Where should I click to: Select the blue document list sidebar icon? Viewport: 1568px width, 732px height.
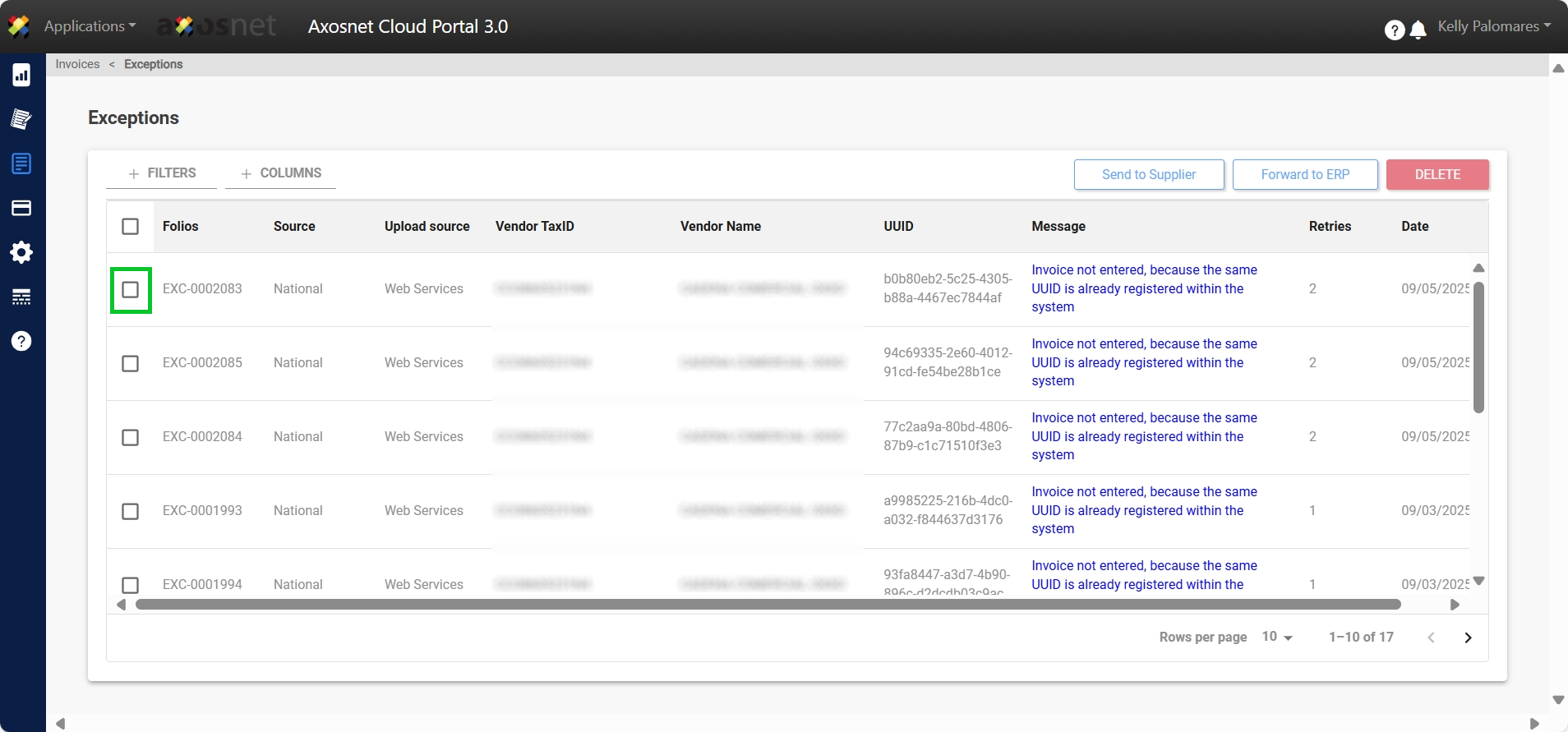coord(21,163)
